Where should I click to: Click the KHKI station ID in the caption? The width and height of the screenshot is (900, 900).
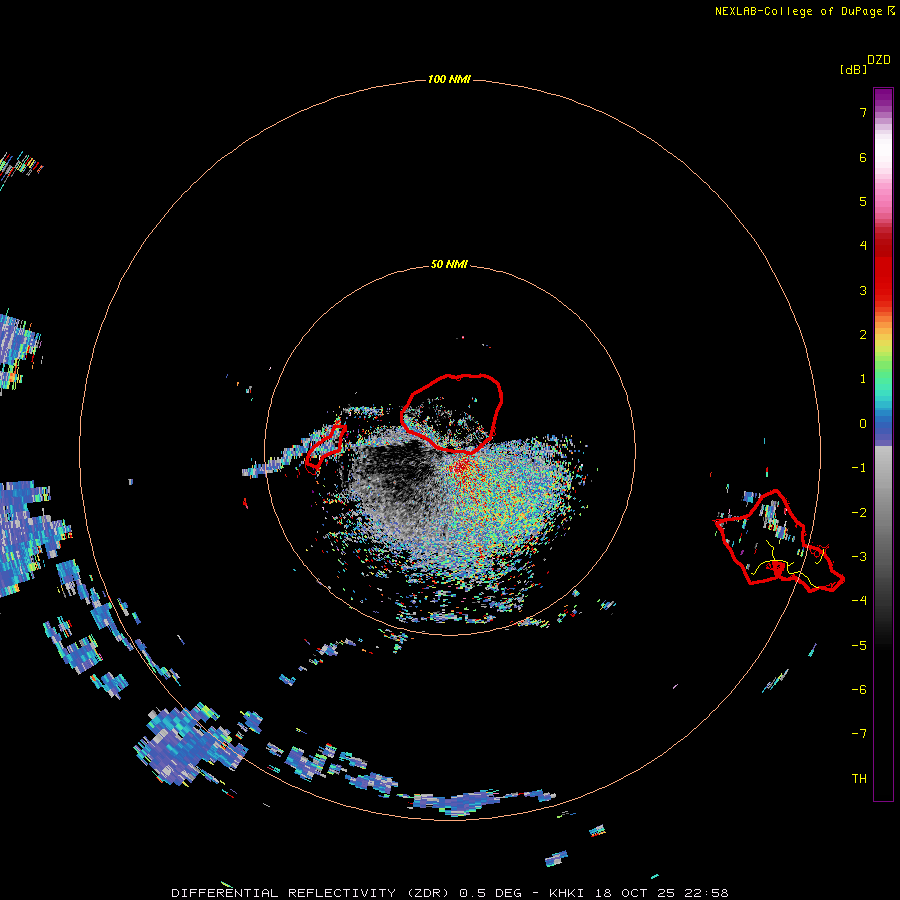tap(566, 893)
